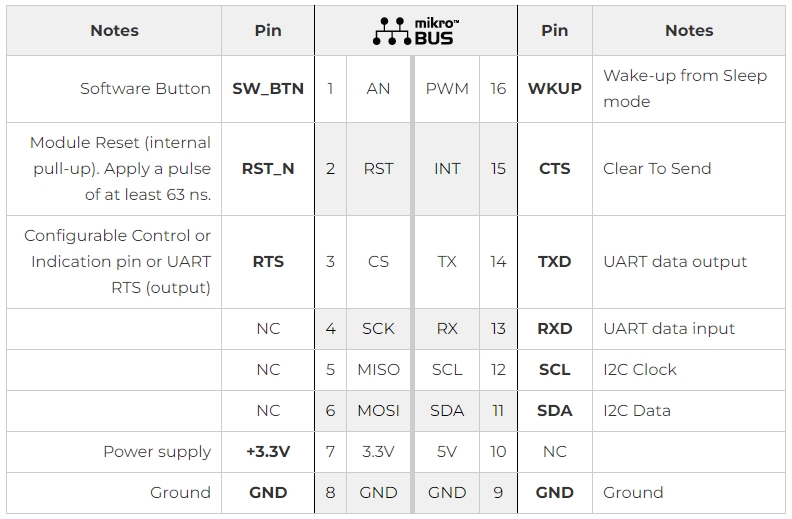Click the Clear To Send description

coord(657,168)
